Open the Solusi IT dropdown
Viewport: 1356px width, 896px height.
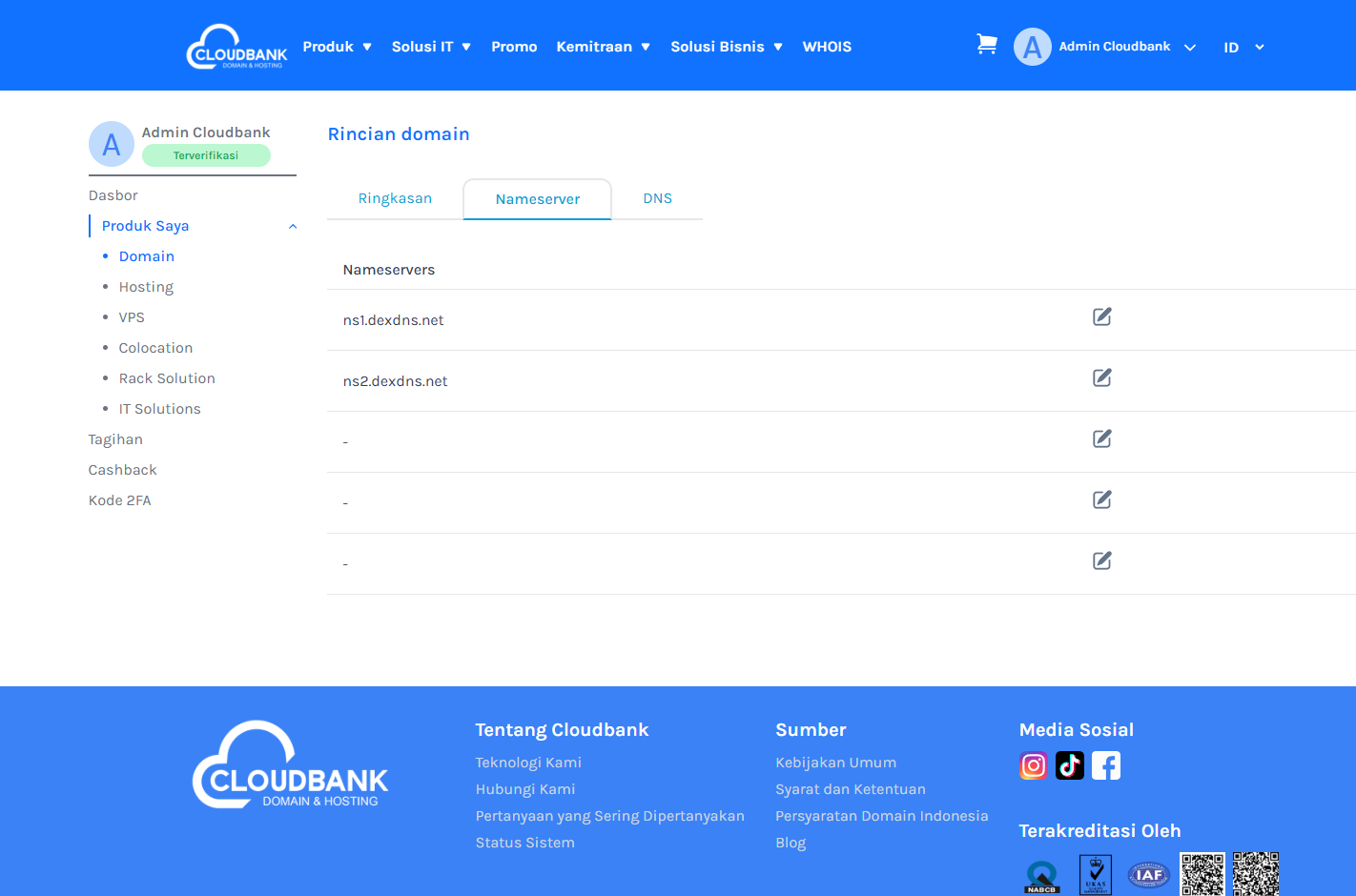(431, 47)
